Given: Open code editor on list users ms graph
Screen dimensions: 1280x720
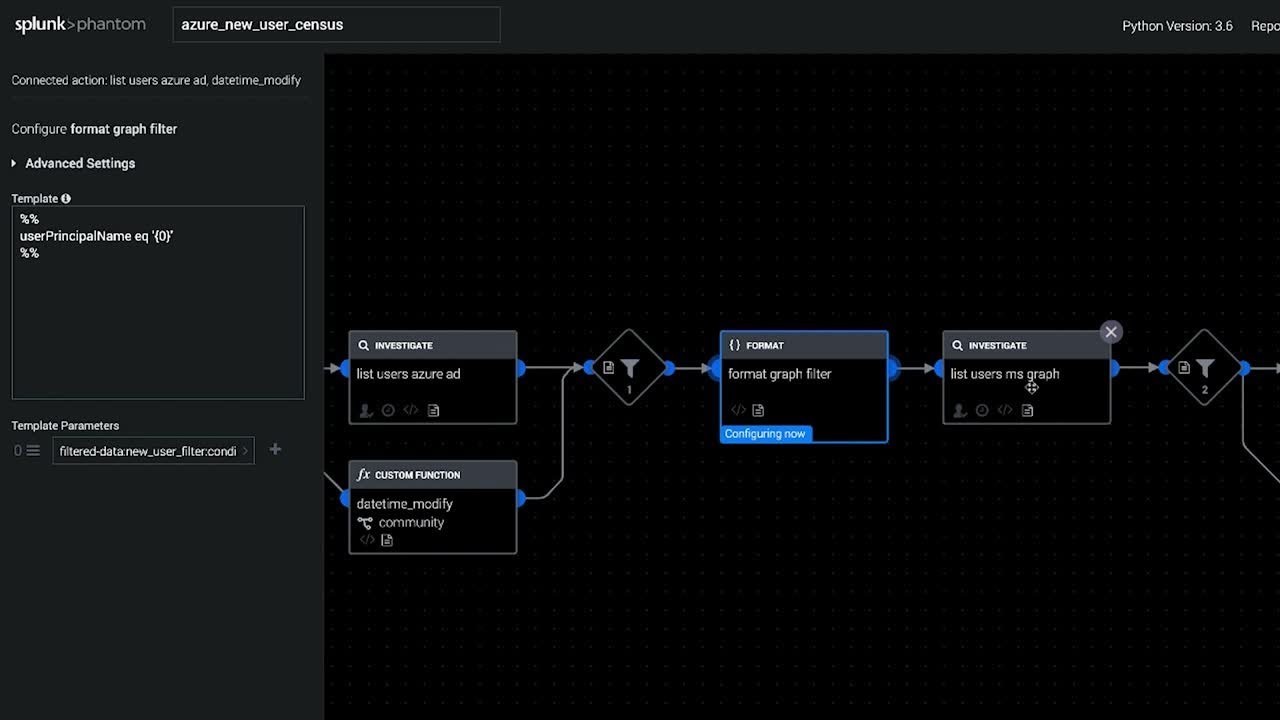Looking at the screenshot, I should (x=1005, y=410).
